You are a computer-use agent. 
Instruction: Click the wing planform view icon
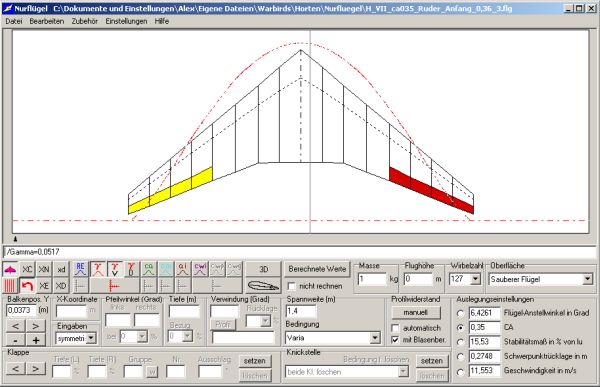point(11,269)
